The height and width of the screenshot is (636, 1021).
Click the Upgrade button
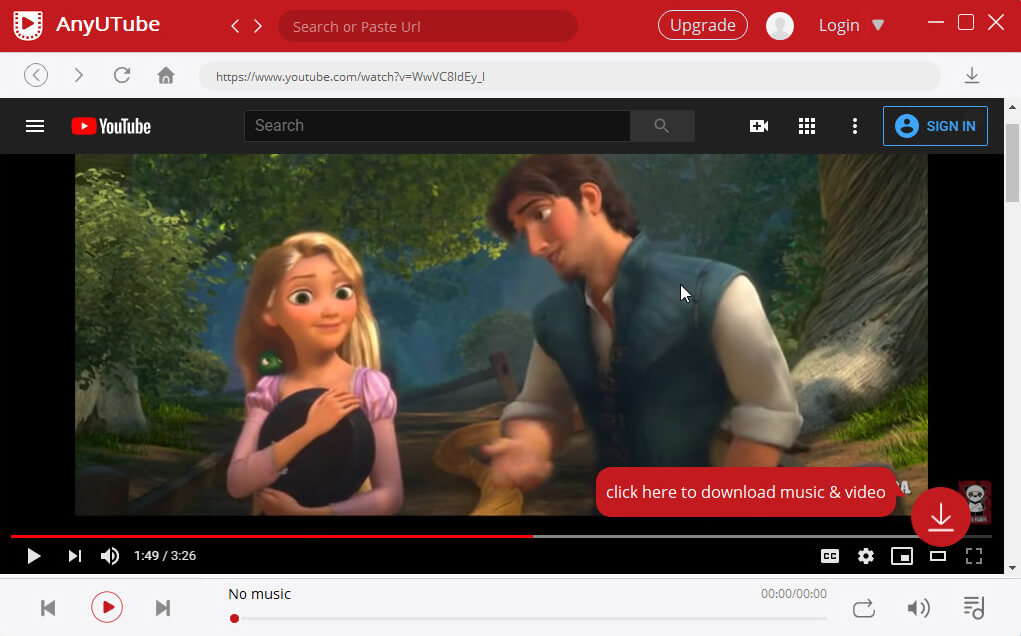pos(703,25)
